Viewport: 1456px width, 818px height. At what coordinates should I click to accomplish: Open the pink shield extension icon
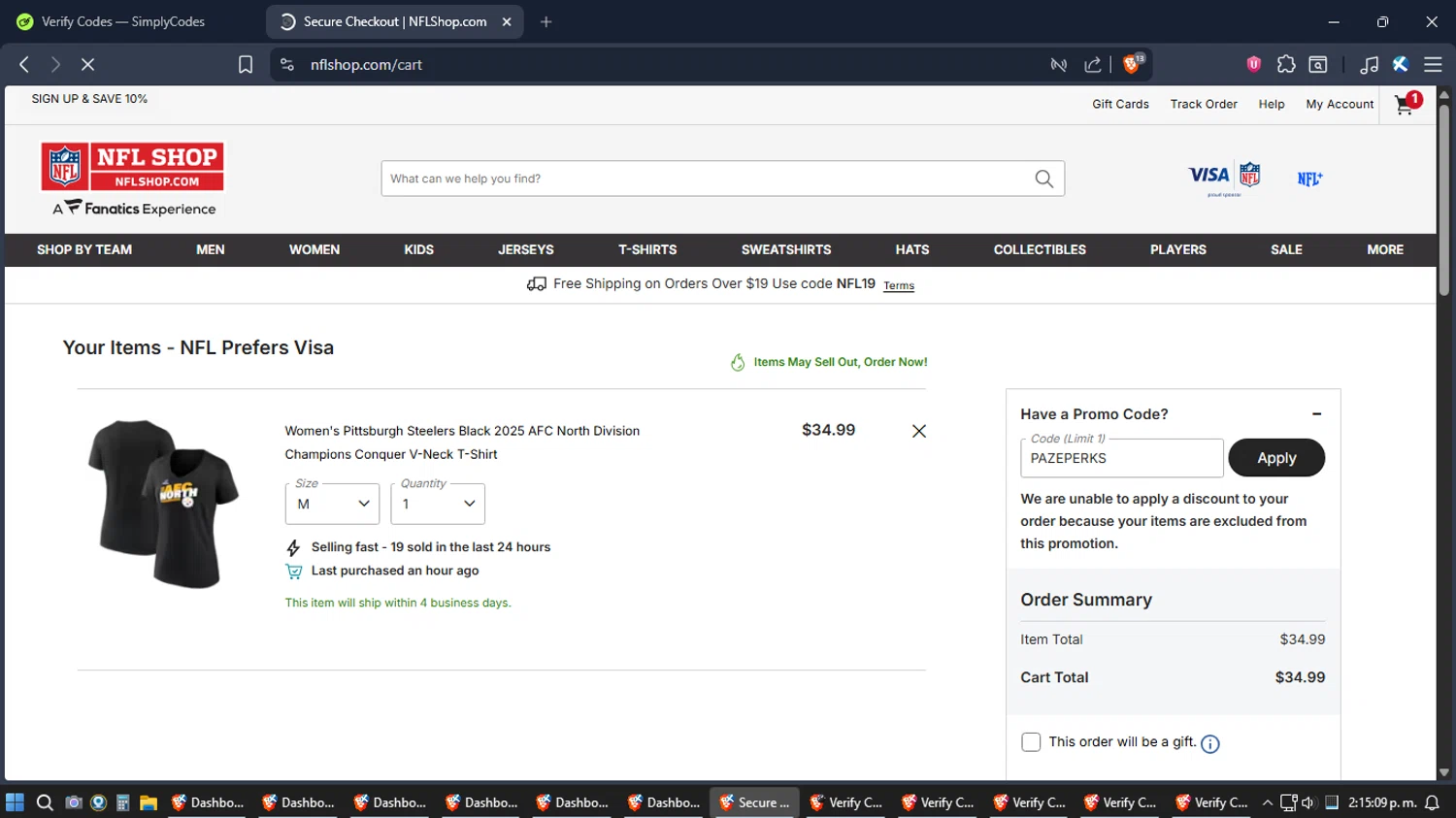pyautogui.click(x=1254, y=64)
